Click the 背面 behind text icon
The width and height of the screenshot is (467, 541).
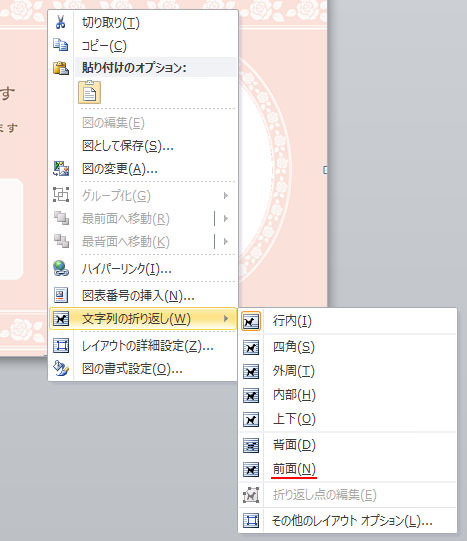tap(251, 445)
